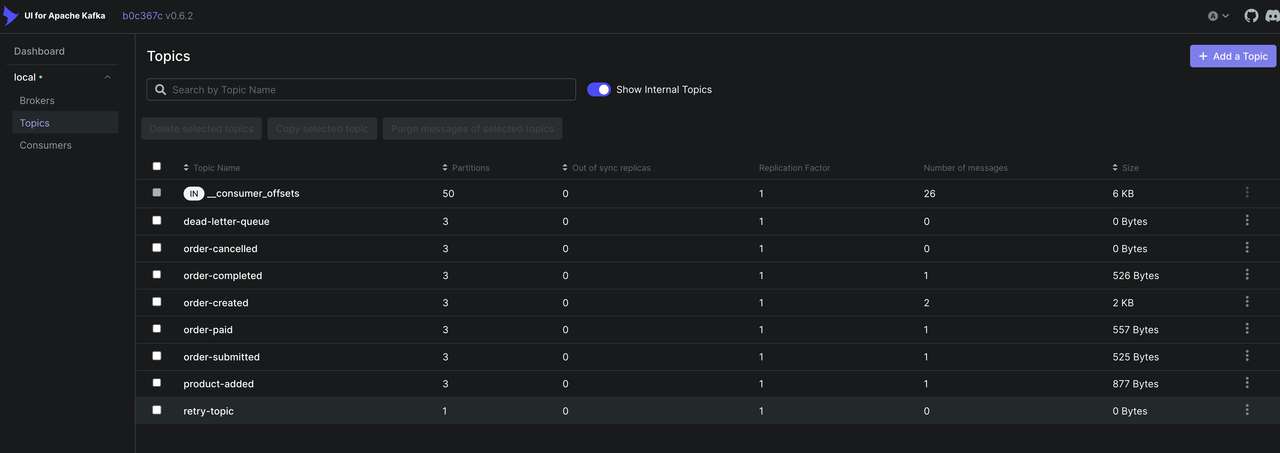
Task: Open the kebab menu for dead-letter-queue
Action: point(1247,221)
